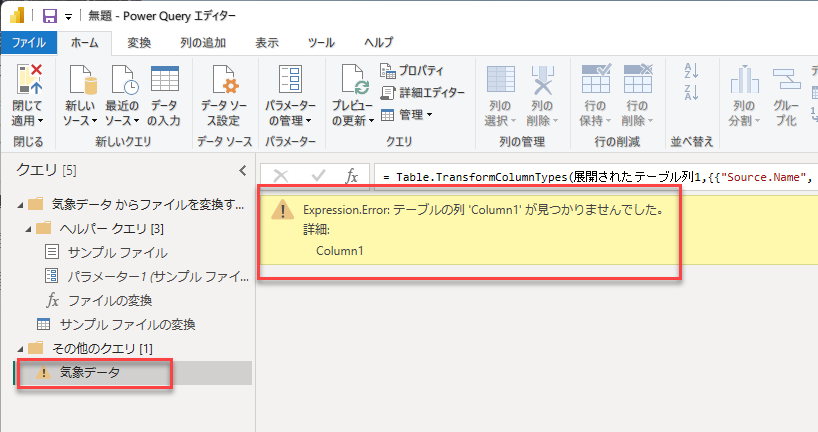Click プレビューの更新 (Refresh Preview) icon
The width and height of the screenshot is (818, 432).
354,79
